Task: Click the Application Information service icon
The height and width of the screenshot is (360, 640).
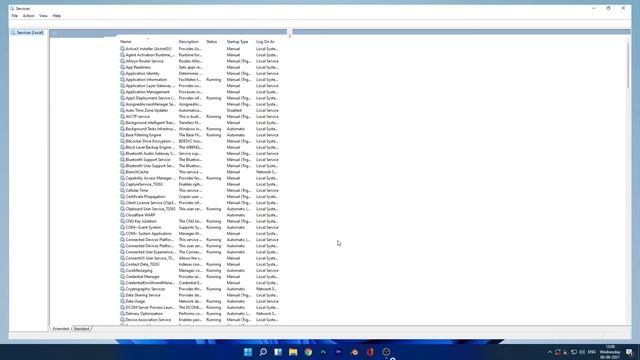Action: [122, 80]
